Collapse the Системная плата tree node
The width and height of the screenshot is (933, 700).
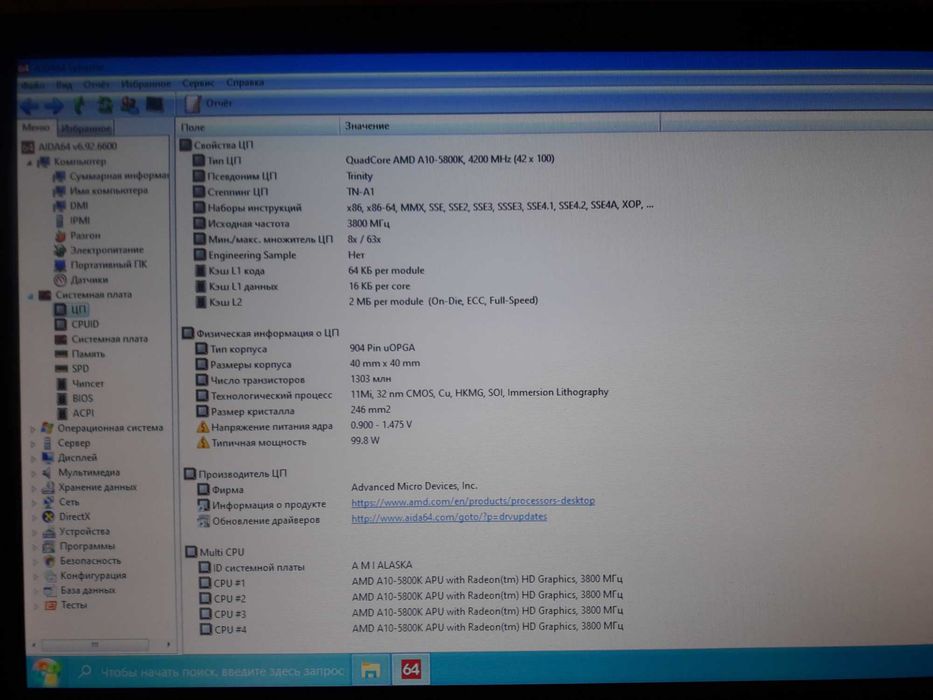(x=30, y=295)
